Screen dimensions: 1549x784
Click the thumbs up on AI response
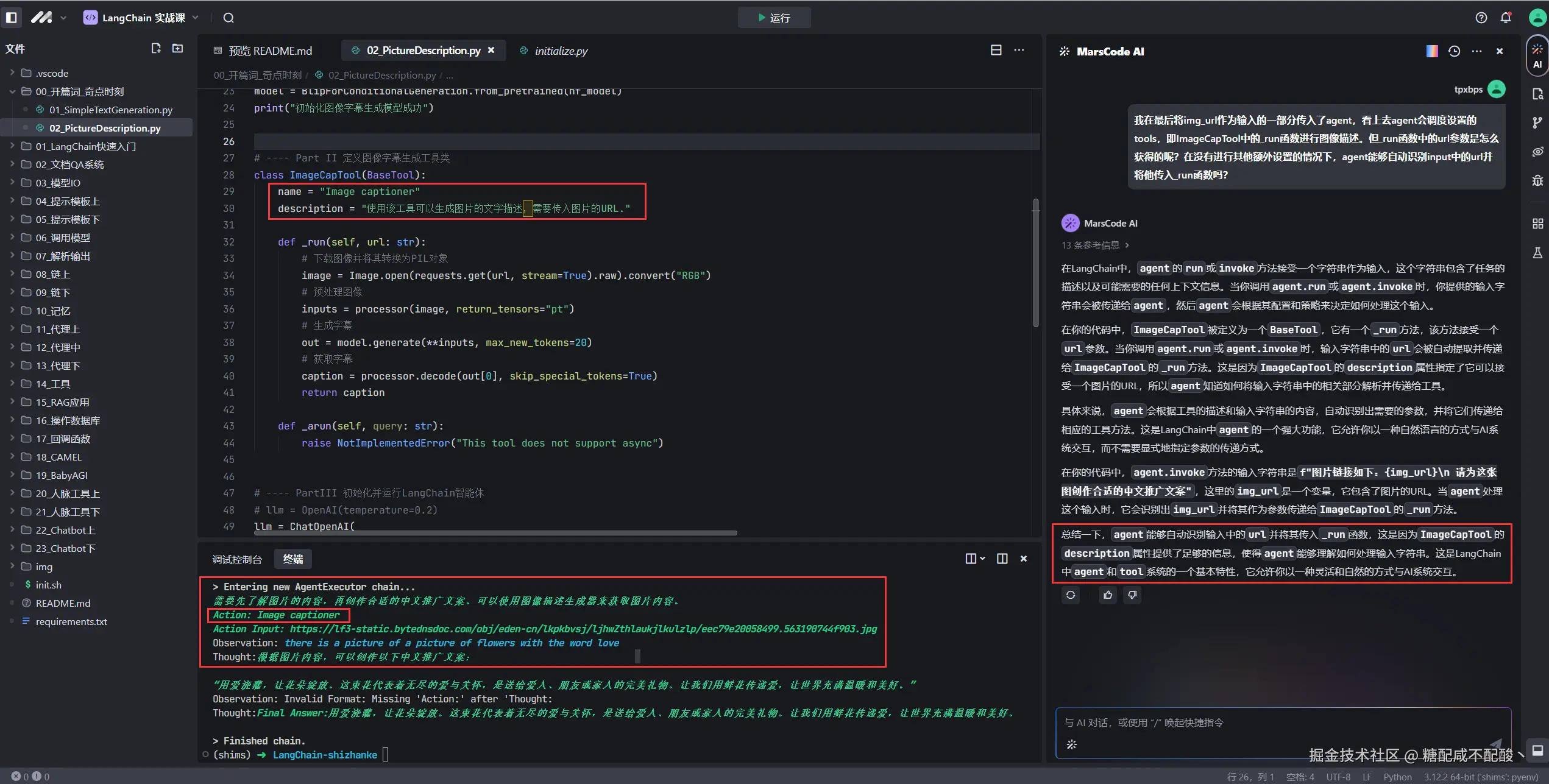pos(1108,595)
